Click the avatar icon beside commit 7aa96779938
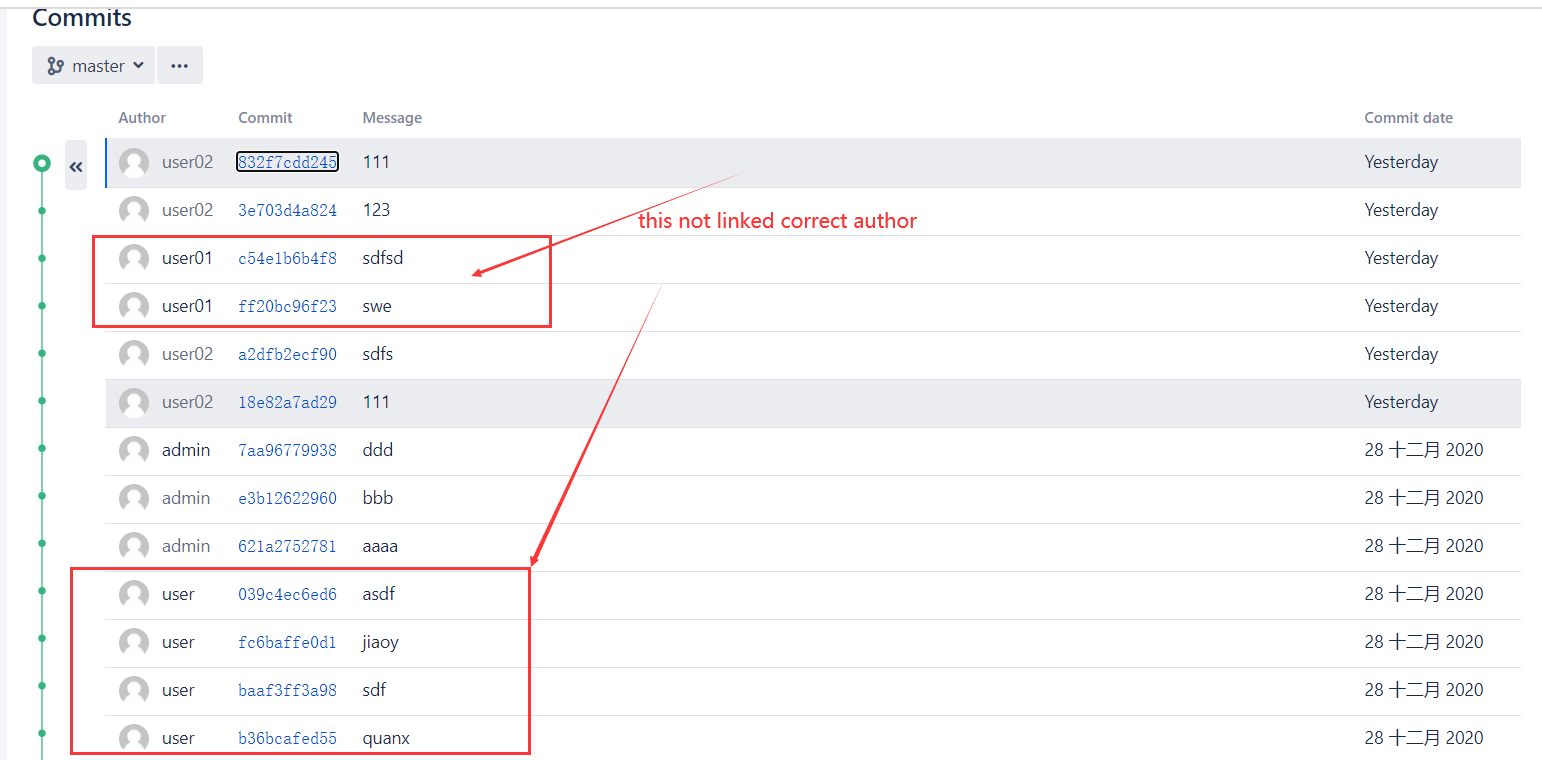 (134, 451)
